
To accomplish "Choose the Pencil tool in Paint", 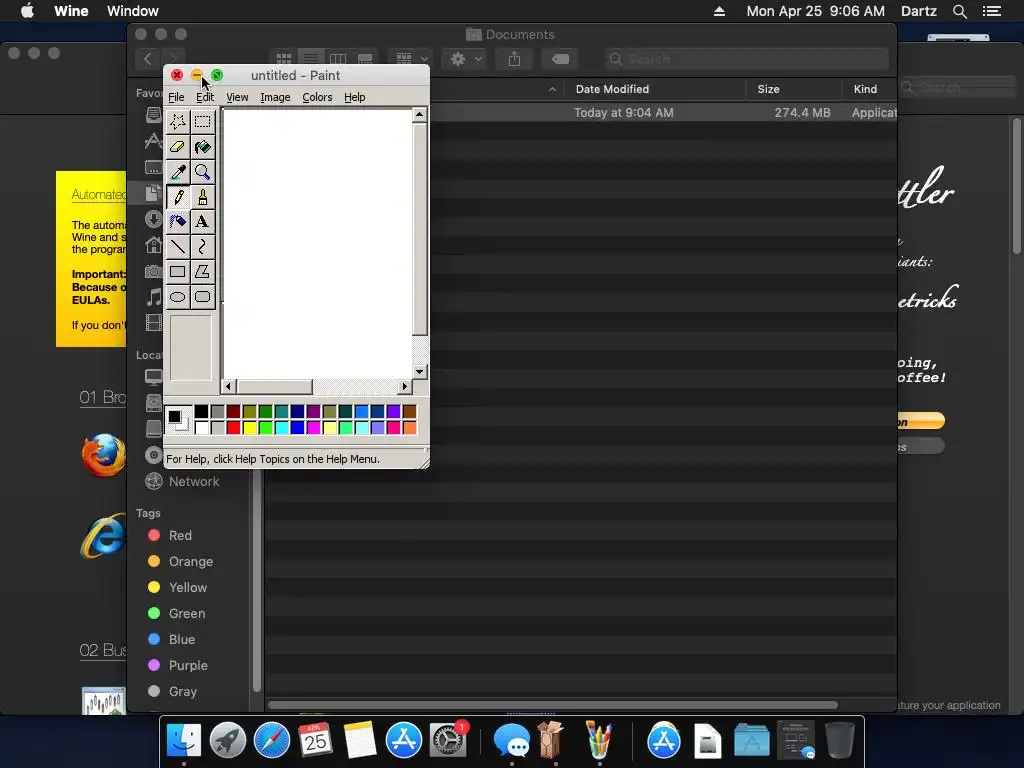I will click(x=178, y=197).
